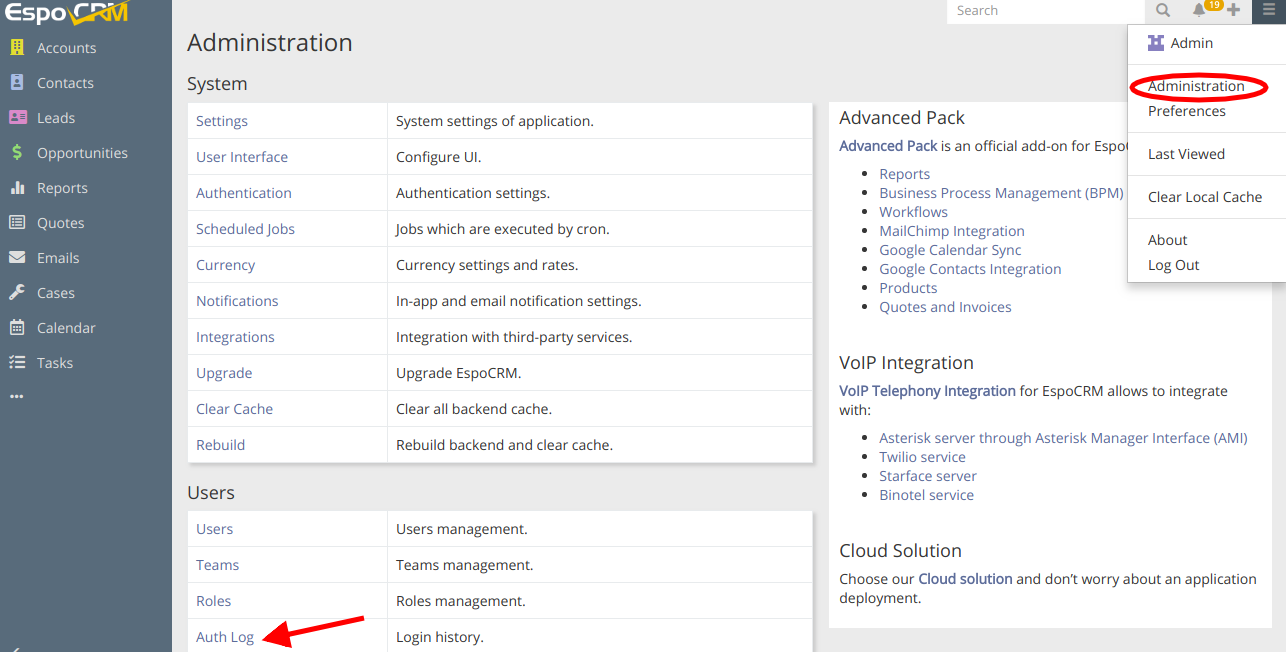Click the search magnifier icon

pos(1163,10)
